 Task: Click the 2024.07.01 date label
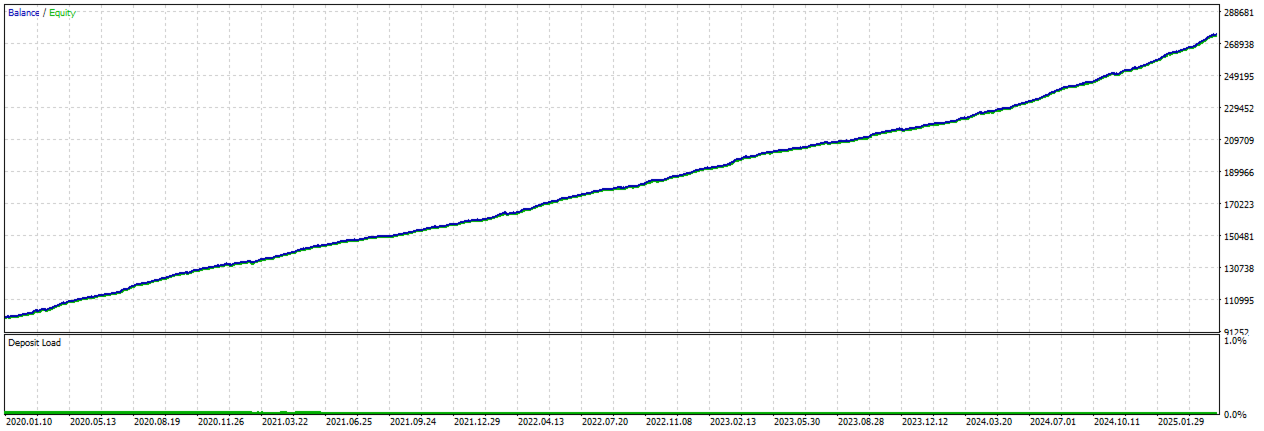[1053, 423]
